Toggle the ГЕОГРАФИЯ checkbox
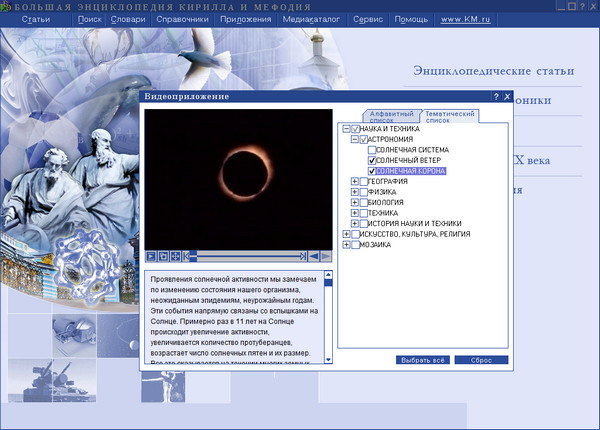Screen dimensions: 600x430 click(365, 182)
